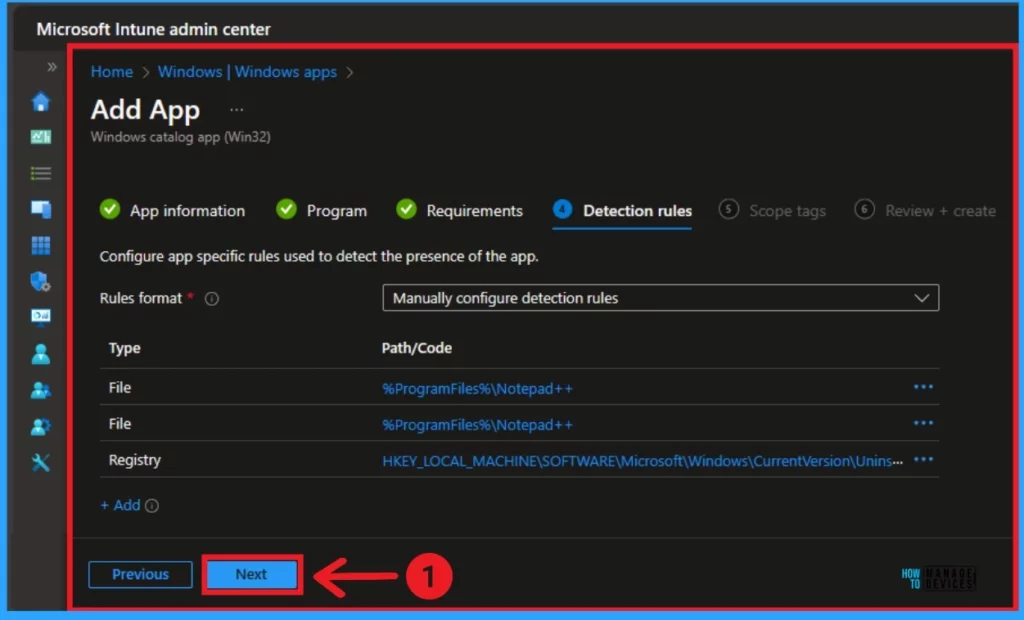Open Endpoint security shield icon in sidebar
1024x620 pixels.
click(x=40, y=282)
